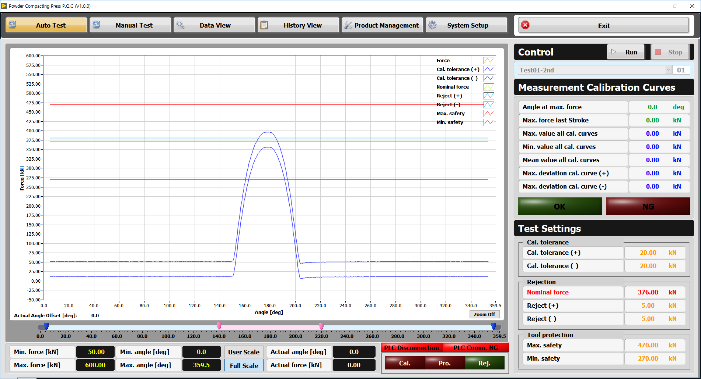Click Min. angle value field 0.0

click(x=202, y=352)
